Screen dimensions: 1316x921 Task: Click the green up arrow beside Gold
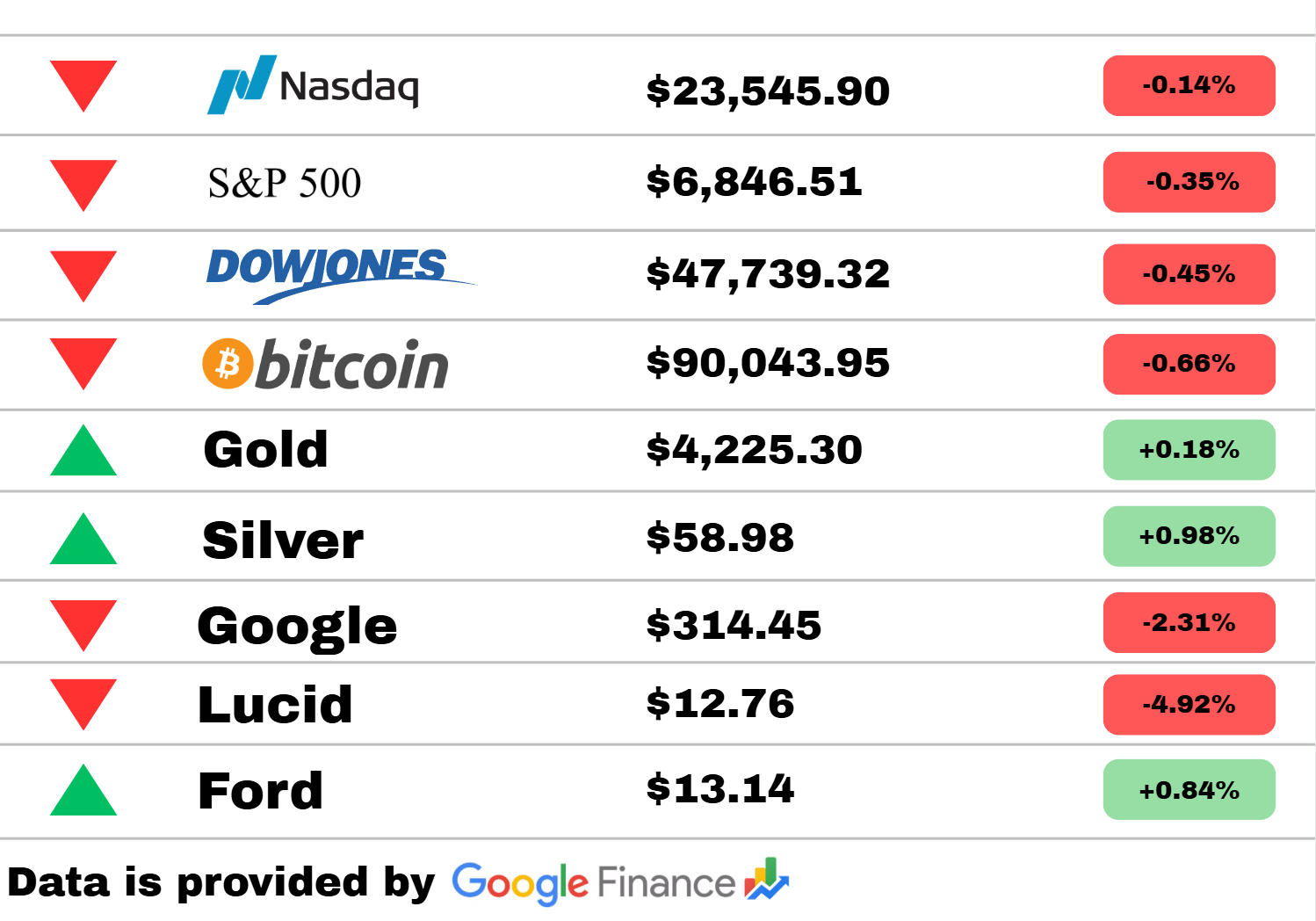tap(83, 450)
